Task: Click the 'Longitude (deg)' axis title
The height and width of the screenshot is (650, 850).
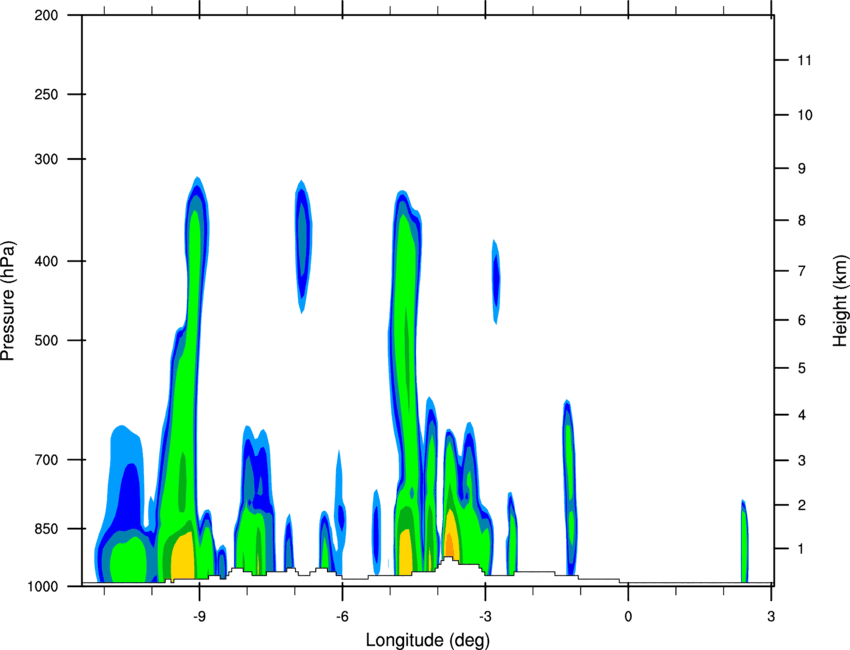Action: pyautogui.click(x=428, y=640)
